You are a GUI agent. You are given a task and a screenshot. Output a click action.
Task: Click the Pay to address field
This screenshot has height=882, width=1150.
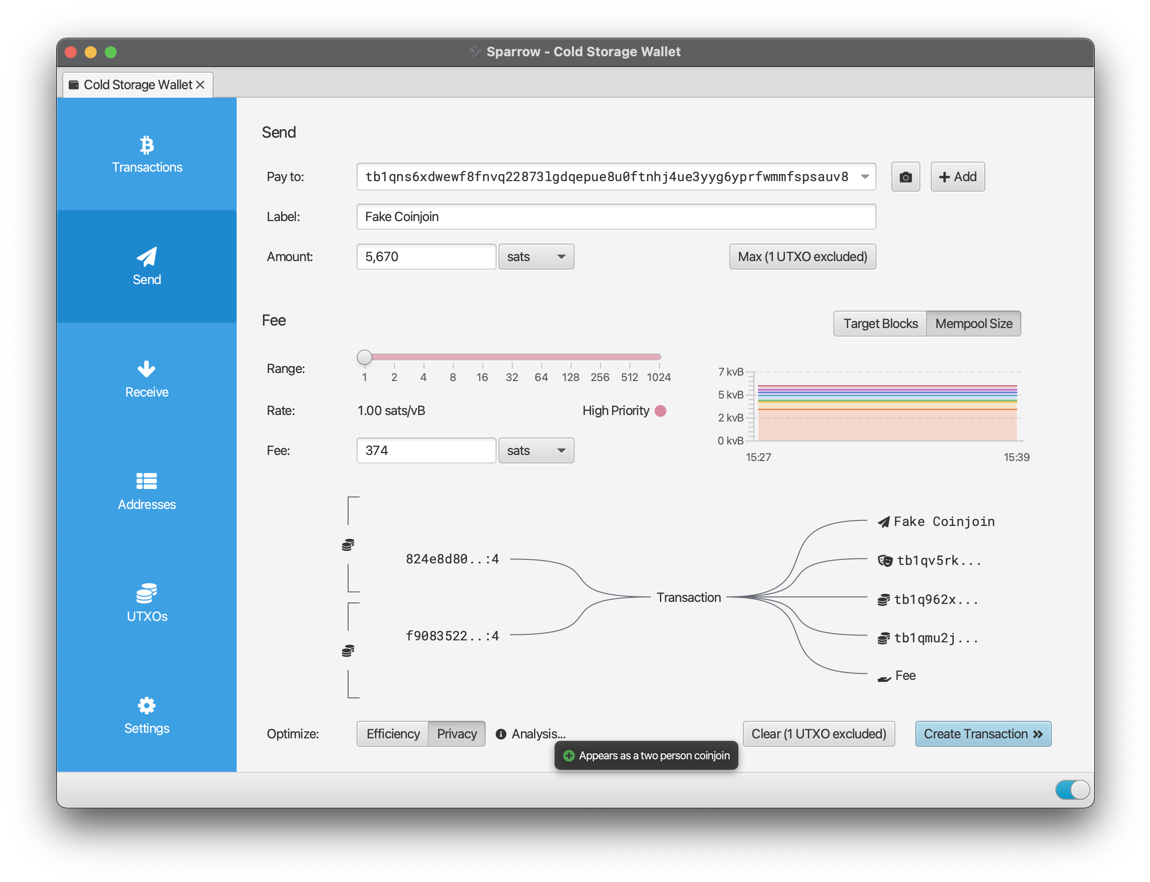click(x=616, y=177)
